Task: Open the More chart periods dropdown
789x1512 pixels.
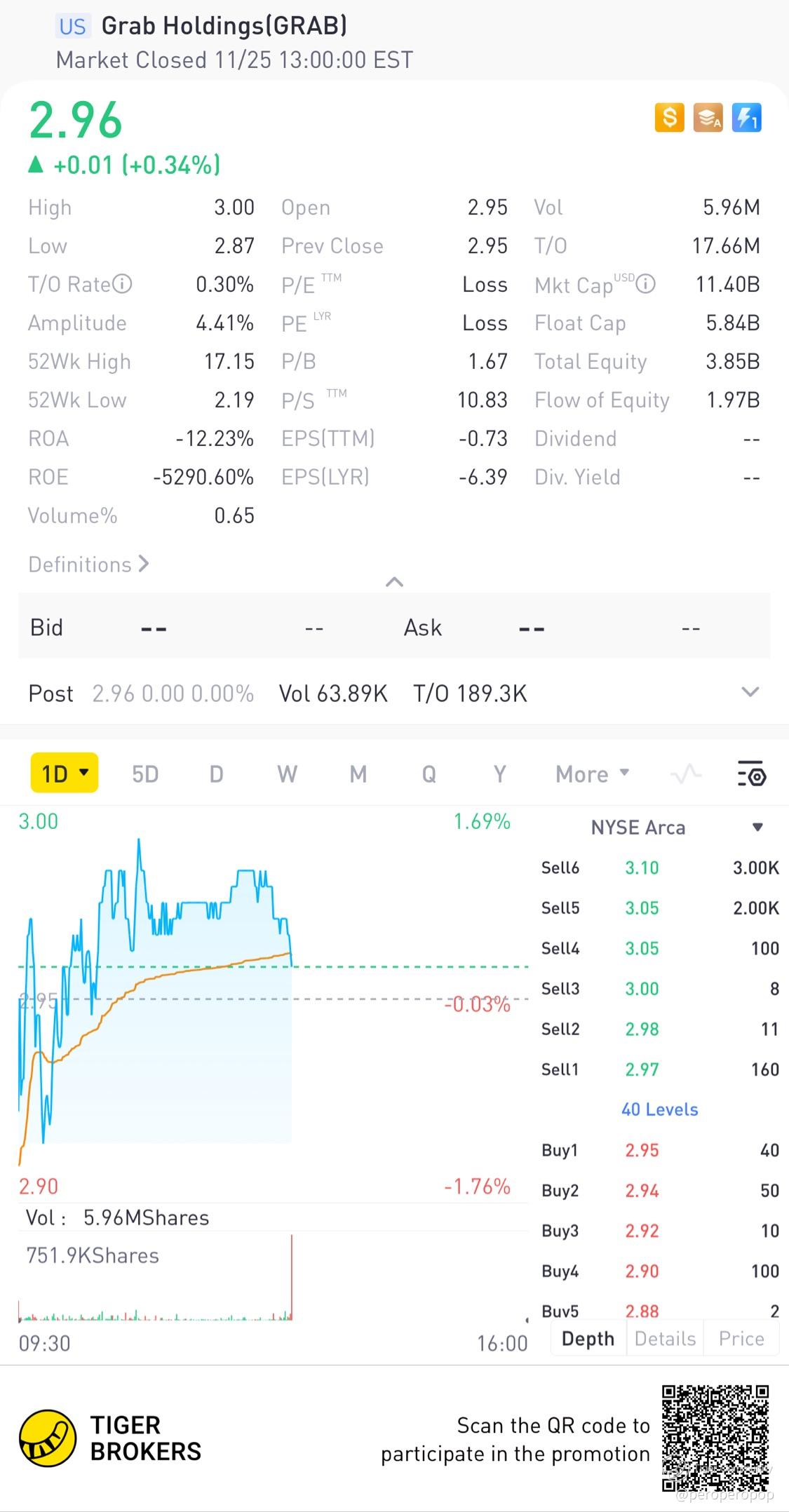Action: click(591, 774)
